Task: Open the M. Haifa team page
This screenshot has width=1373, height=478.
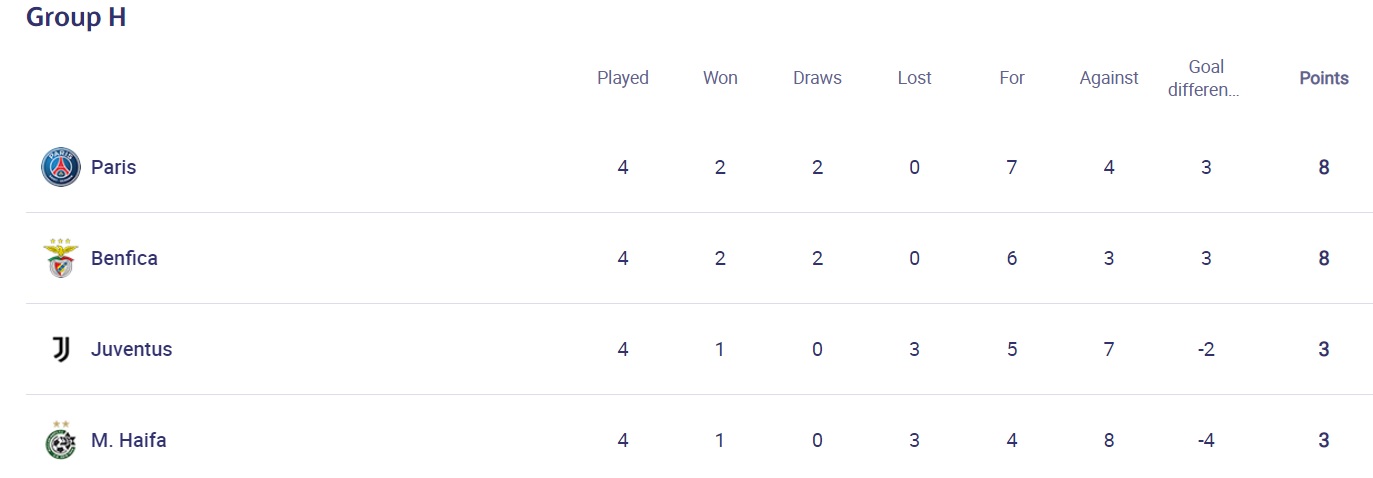Action: tap(128, 440)
